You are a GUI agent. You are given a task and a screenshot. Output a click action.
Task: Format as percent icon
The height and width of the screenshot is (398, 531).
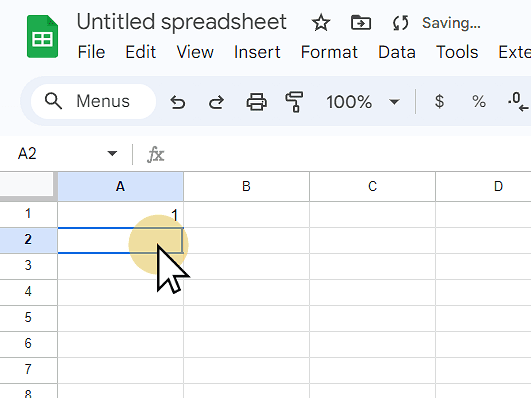[479, 101]
